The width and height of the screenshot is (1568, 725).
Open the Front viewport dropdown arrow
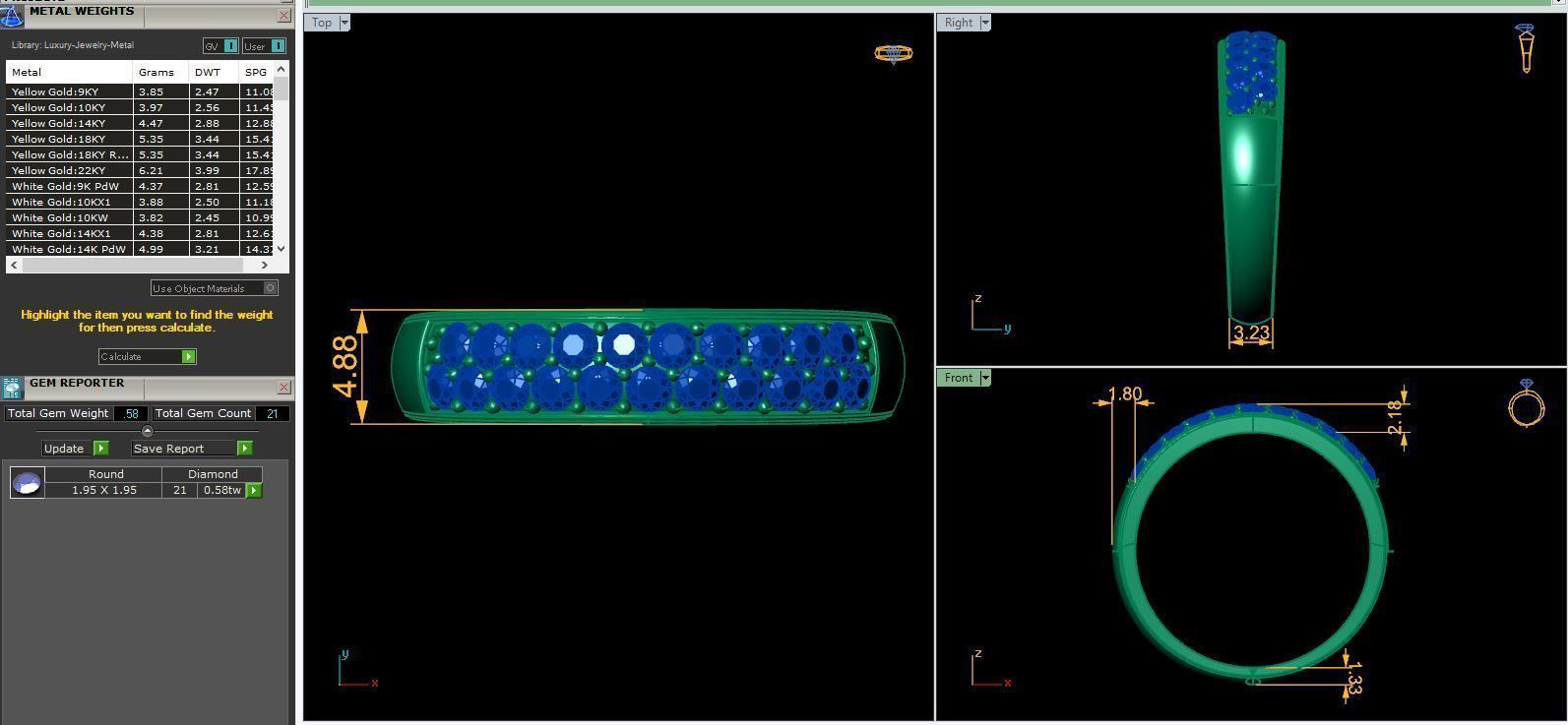tap(985, 378)
